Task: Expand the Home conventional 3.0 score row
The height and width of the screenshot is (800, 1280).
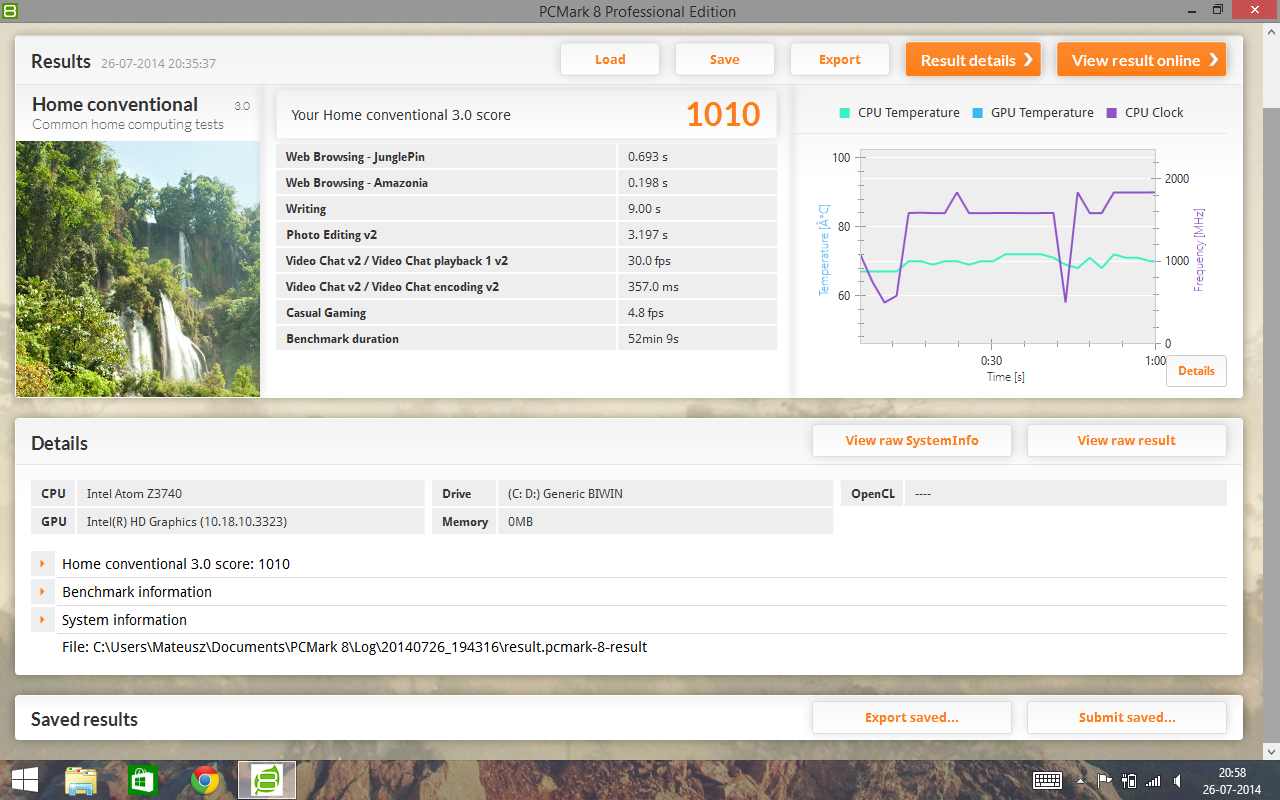Action: tap(42, 564)
